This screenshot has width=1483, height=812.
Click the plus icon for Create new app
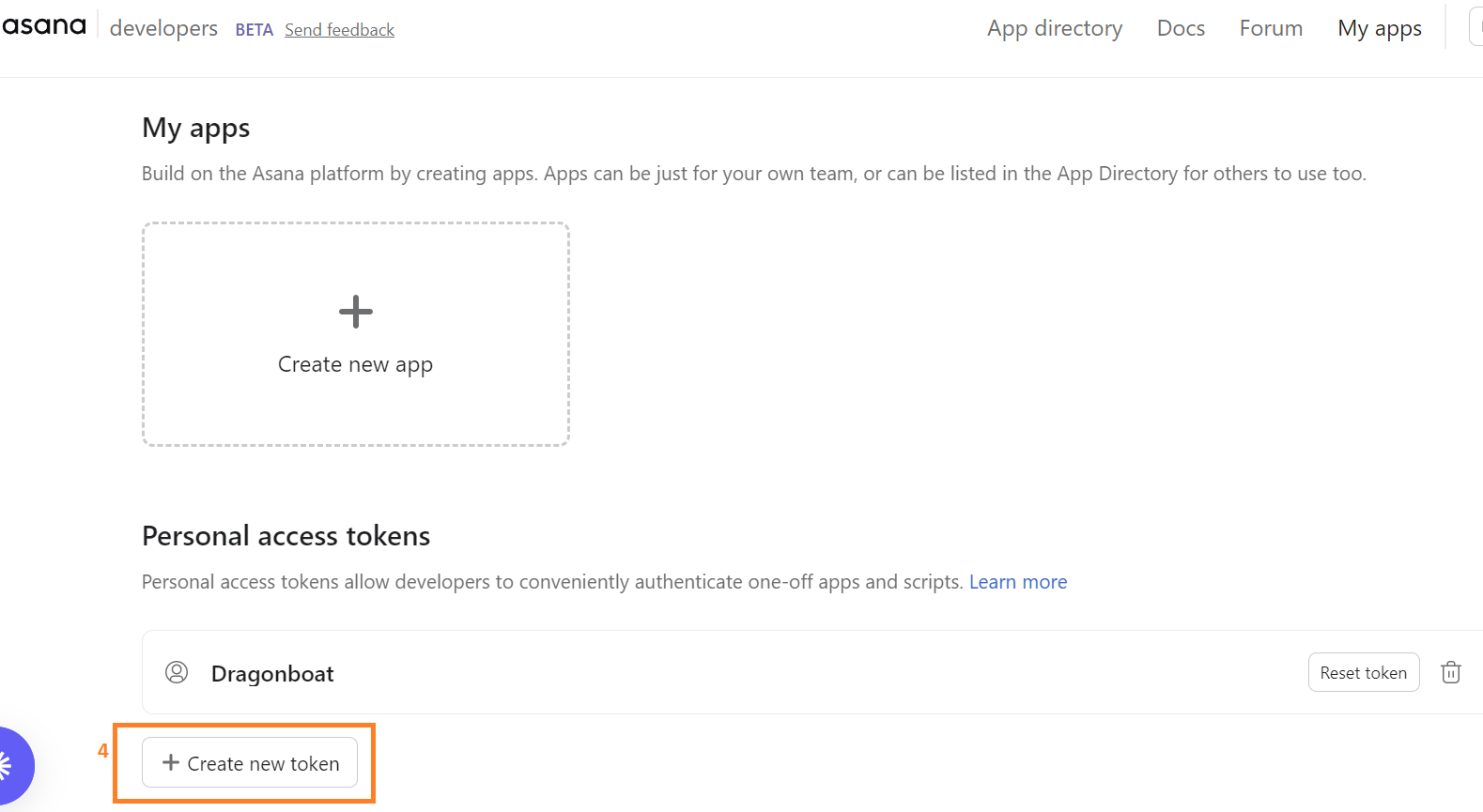pyautogui.click(x=356, y=312)
